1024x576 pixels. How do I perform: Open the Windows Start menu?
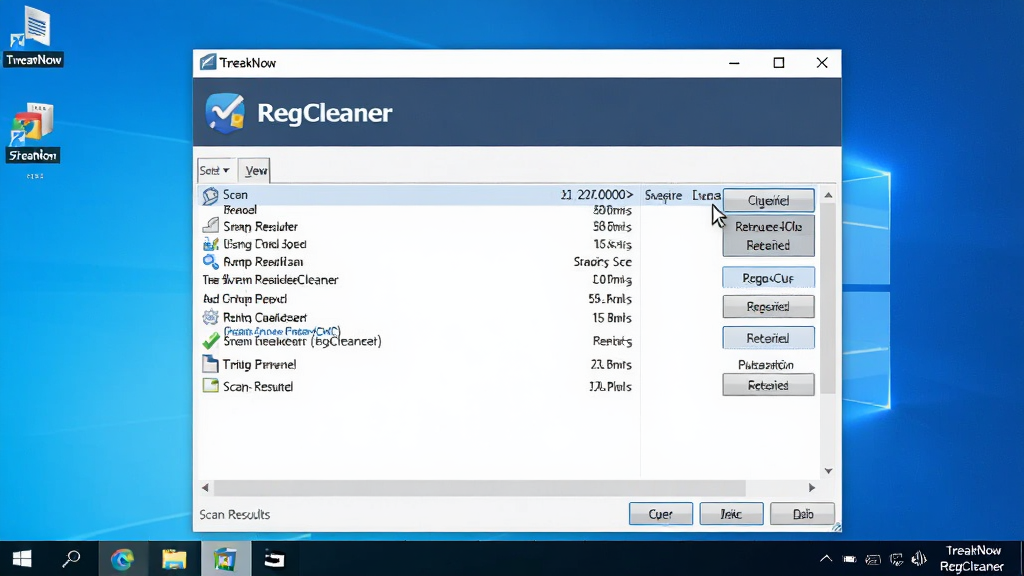point(22,559)
